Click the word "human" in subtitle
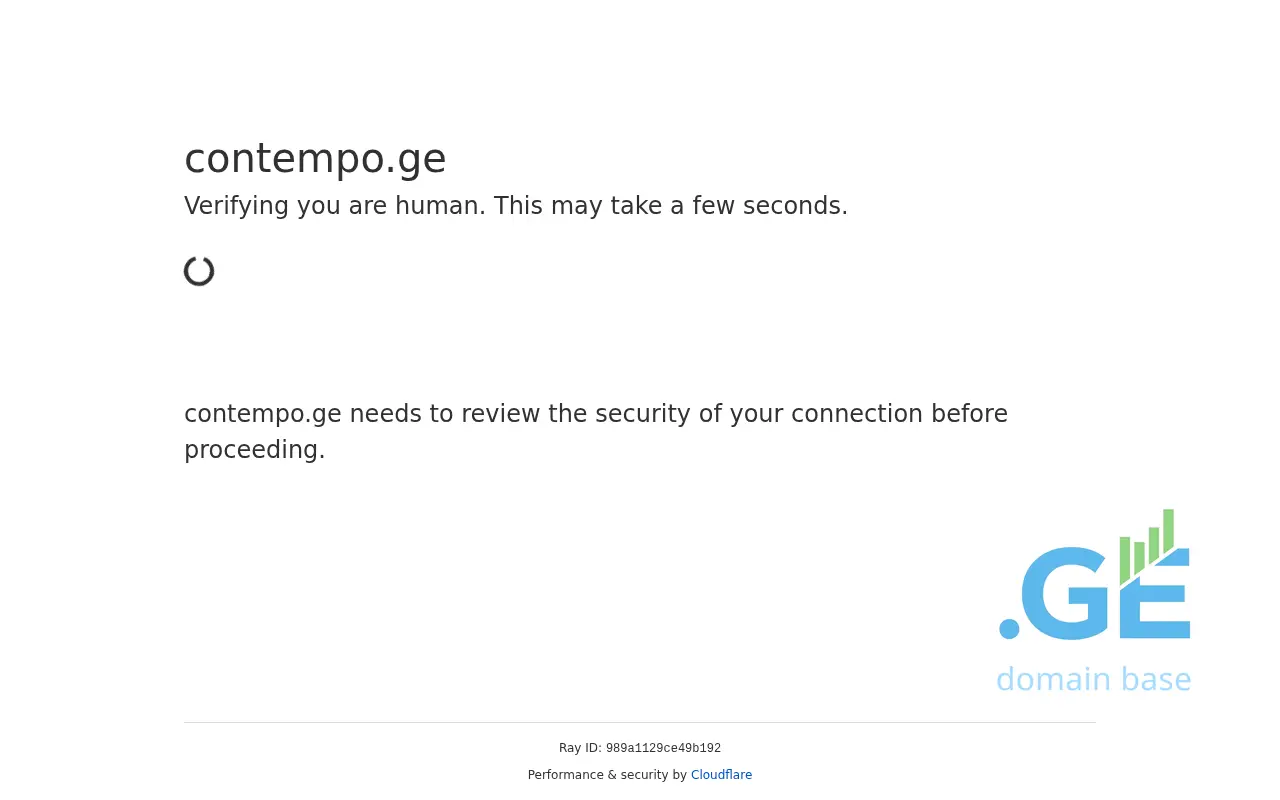 click(x=440, y=206)
